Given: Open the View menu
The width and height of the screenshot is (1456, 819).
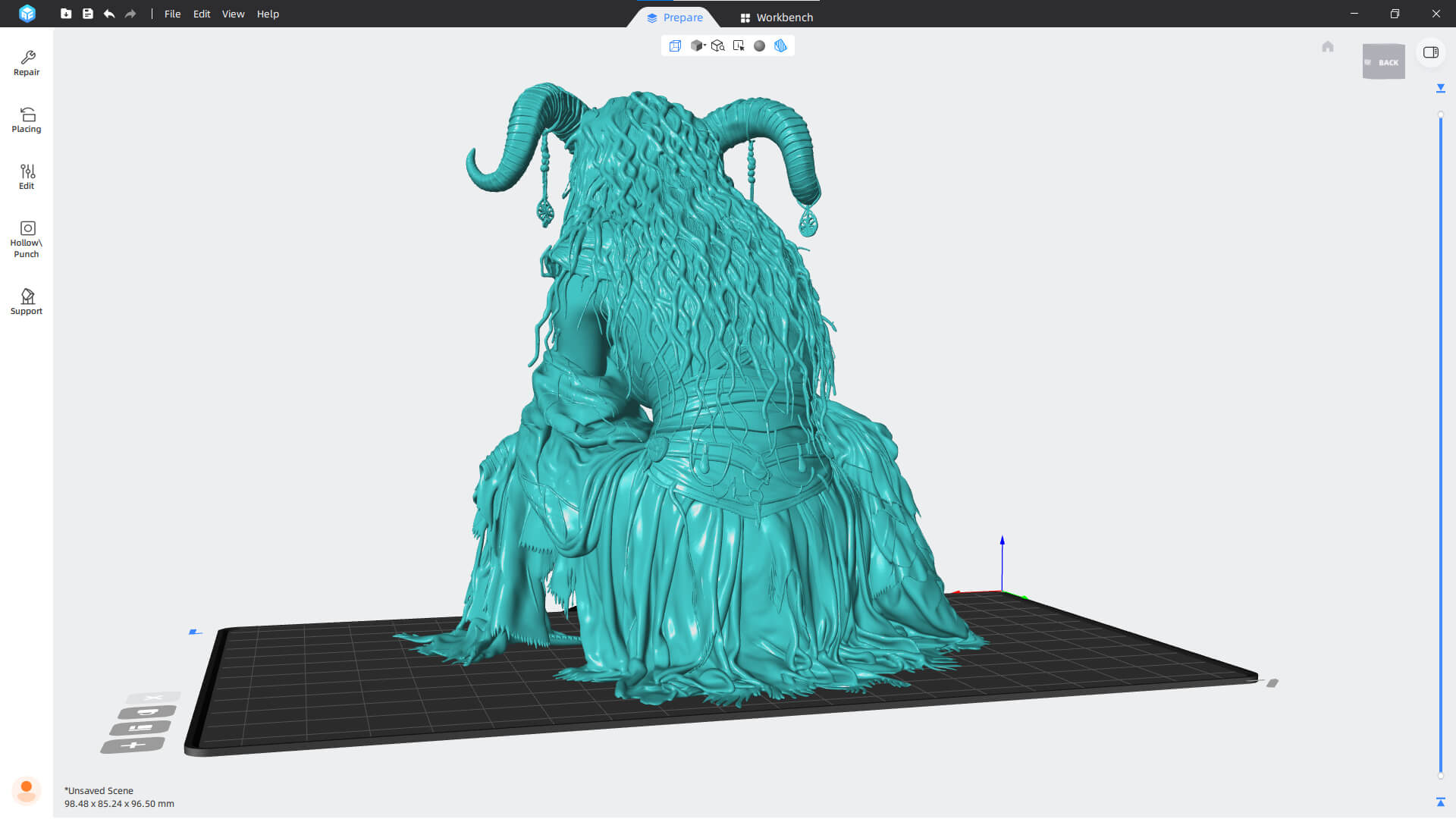Looking at the screenshot, I should pyautogui.click(x=233, y=14).
